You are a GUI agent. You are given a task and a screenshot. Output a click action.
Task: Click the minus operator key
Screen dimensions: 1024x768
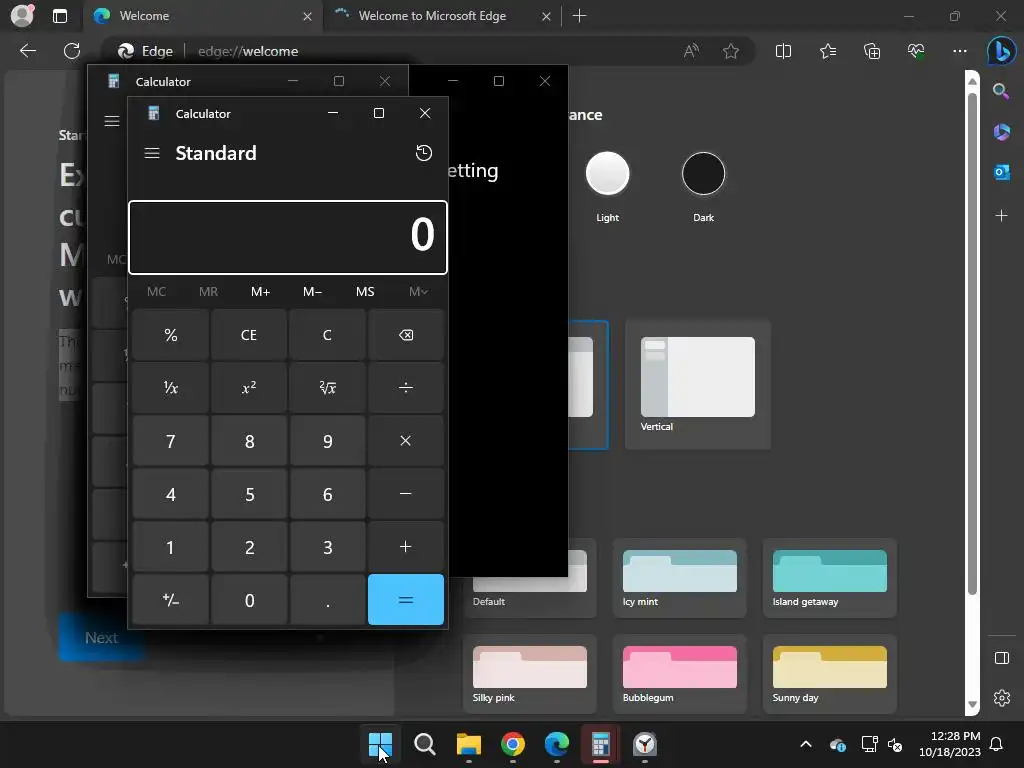[x=406, y=494]
